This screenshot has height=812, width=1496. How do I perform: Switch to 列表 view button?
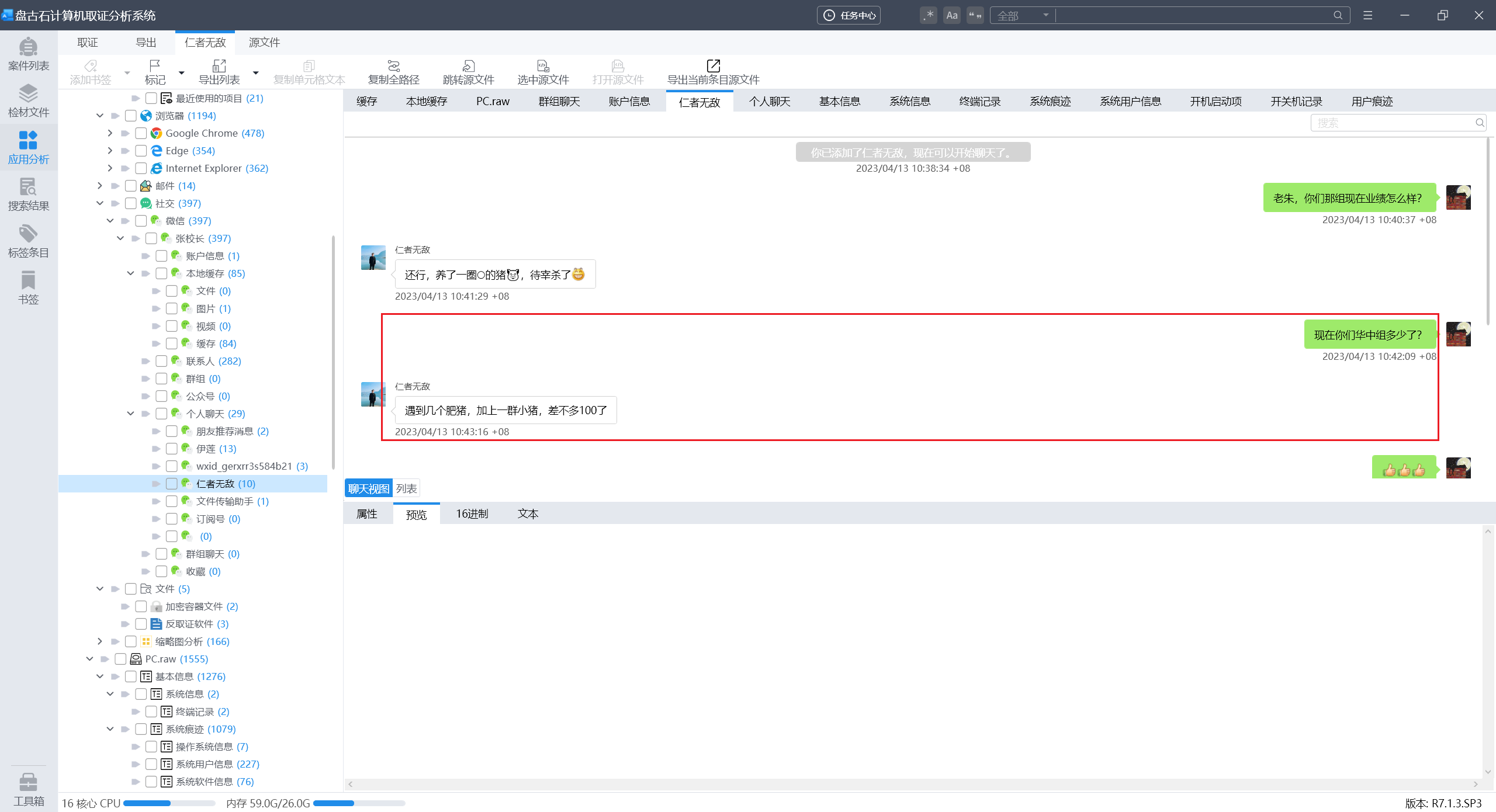(x=406, y=488)
